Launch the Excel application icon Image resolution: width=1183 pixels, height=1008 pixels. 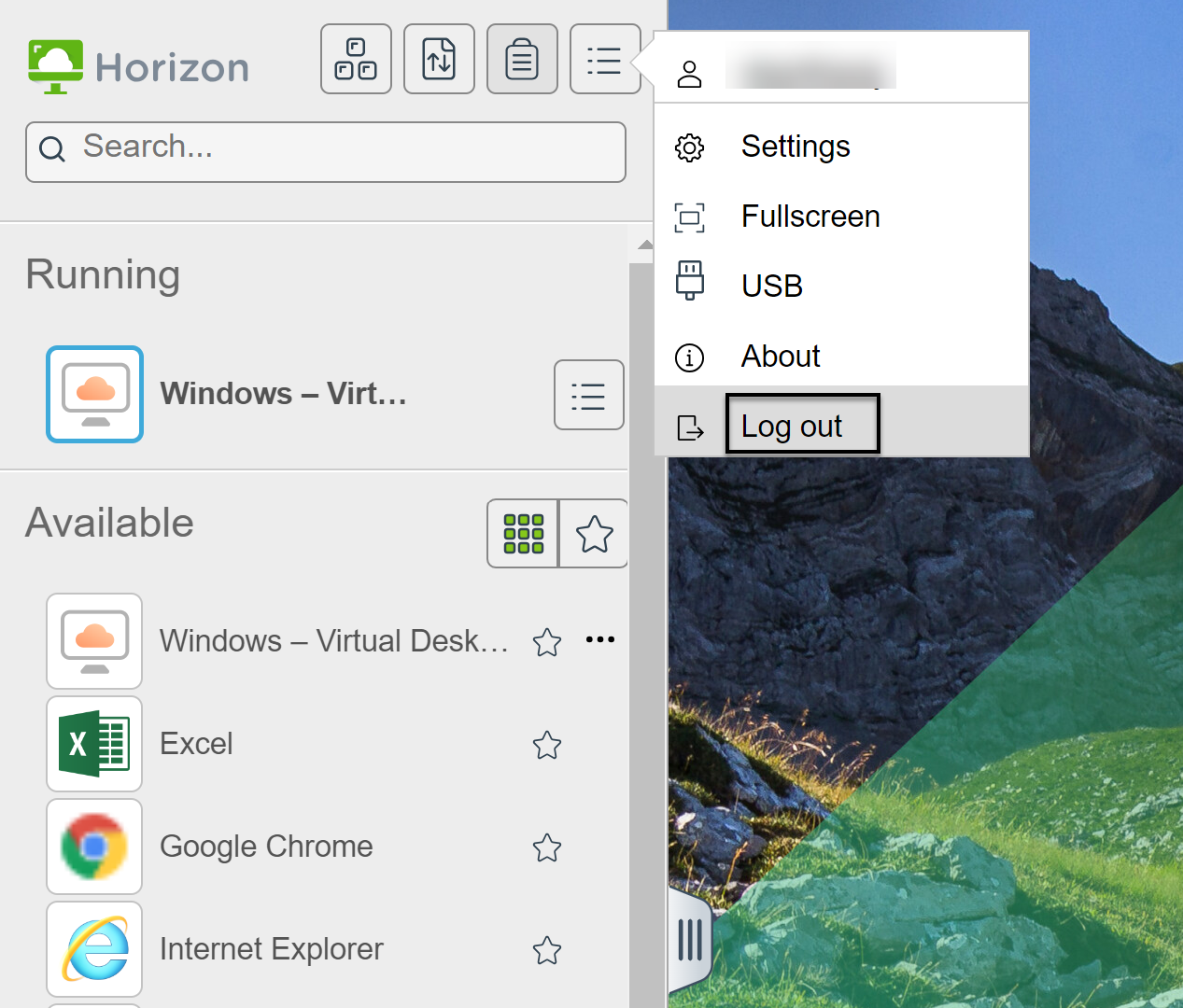point(94,744)
